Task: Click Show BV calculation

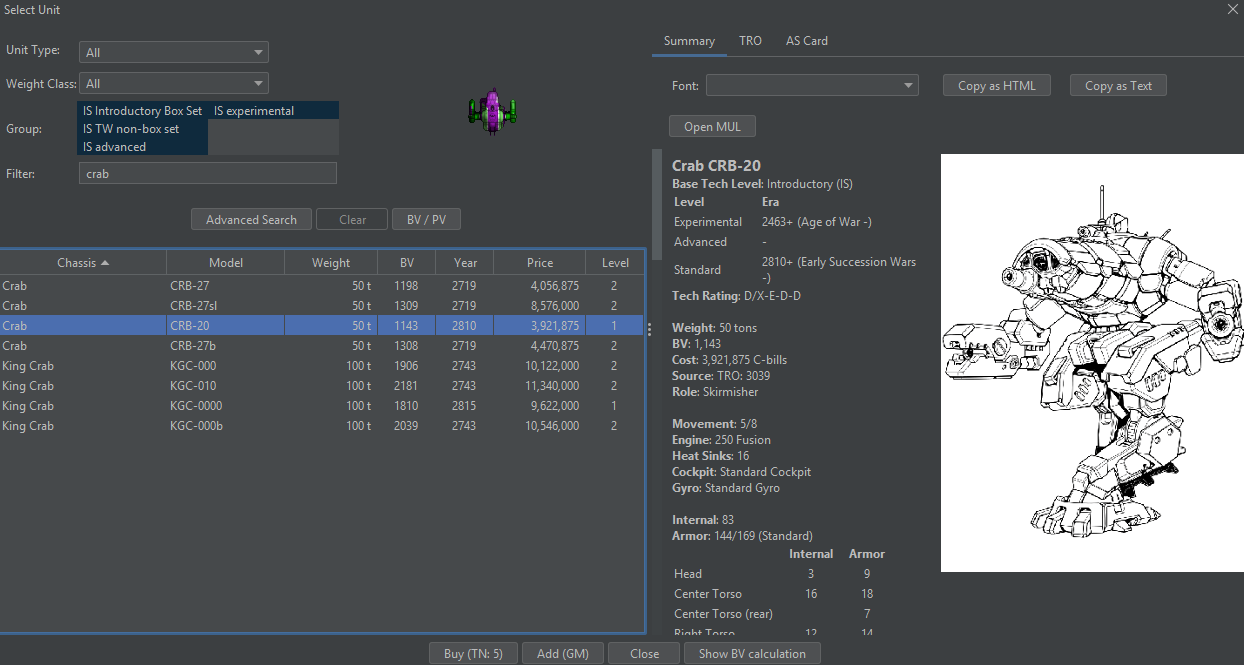Action: (x=752, y=654)
